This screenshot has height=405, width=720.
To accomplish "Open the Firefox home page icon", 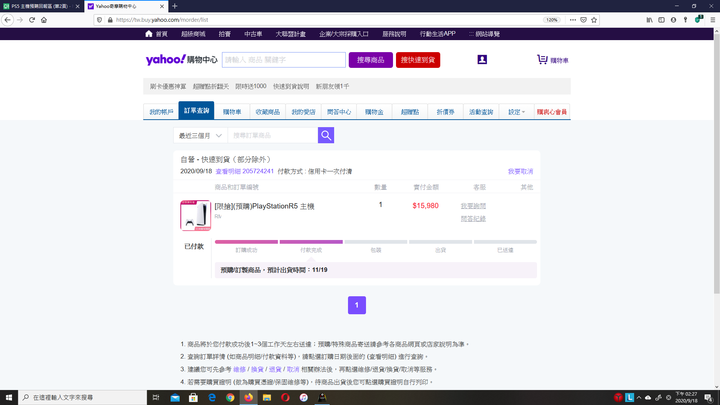I will coord(44,20).
